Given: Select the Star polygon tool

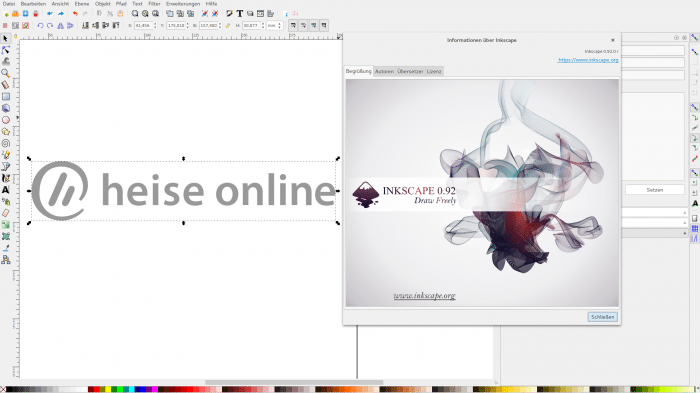Looking at the screenshot, I should (x=6, y=131).
